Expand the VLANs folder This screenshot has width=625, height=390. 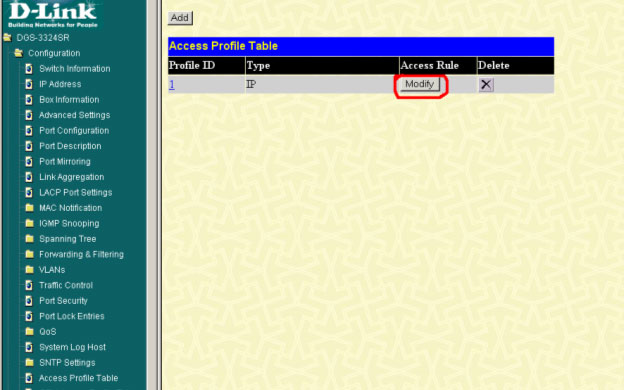pos(29,270)
